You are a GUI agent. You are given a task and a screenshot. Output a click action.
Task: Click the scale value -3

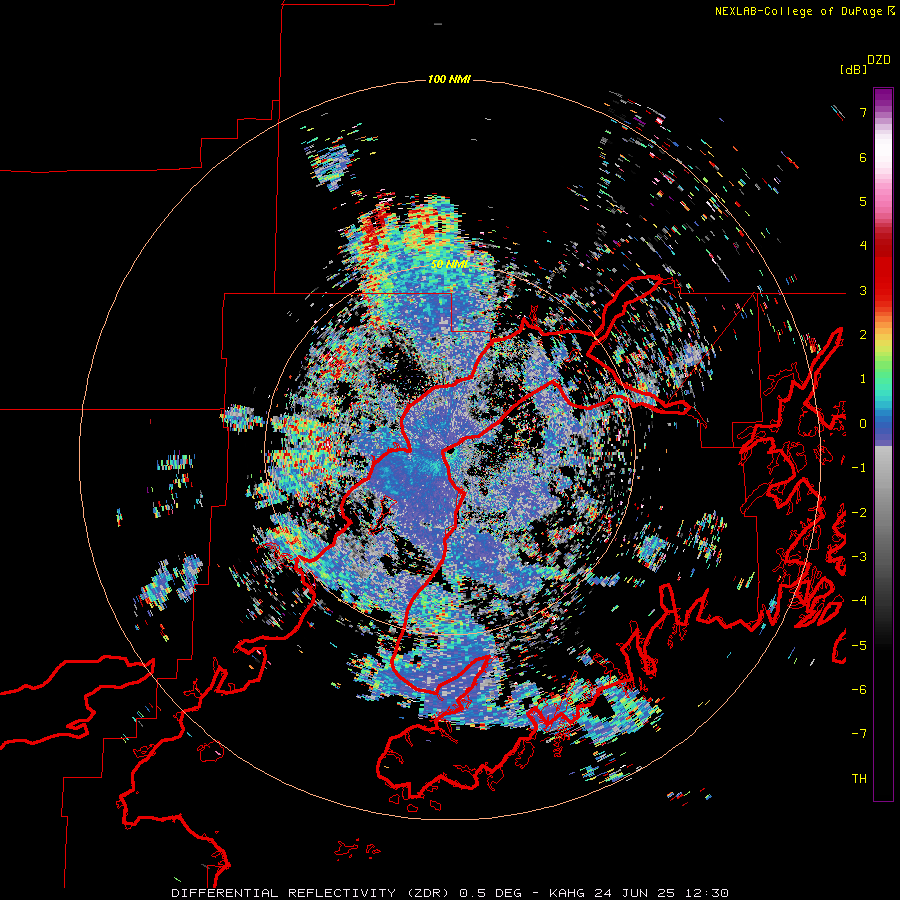(859, 557)
